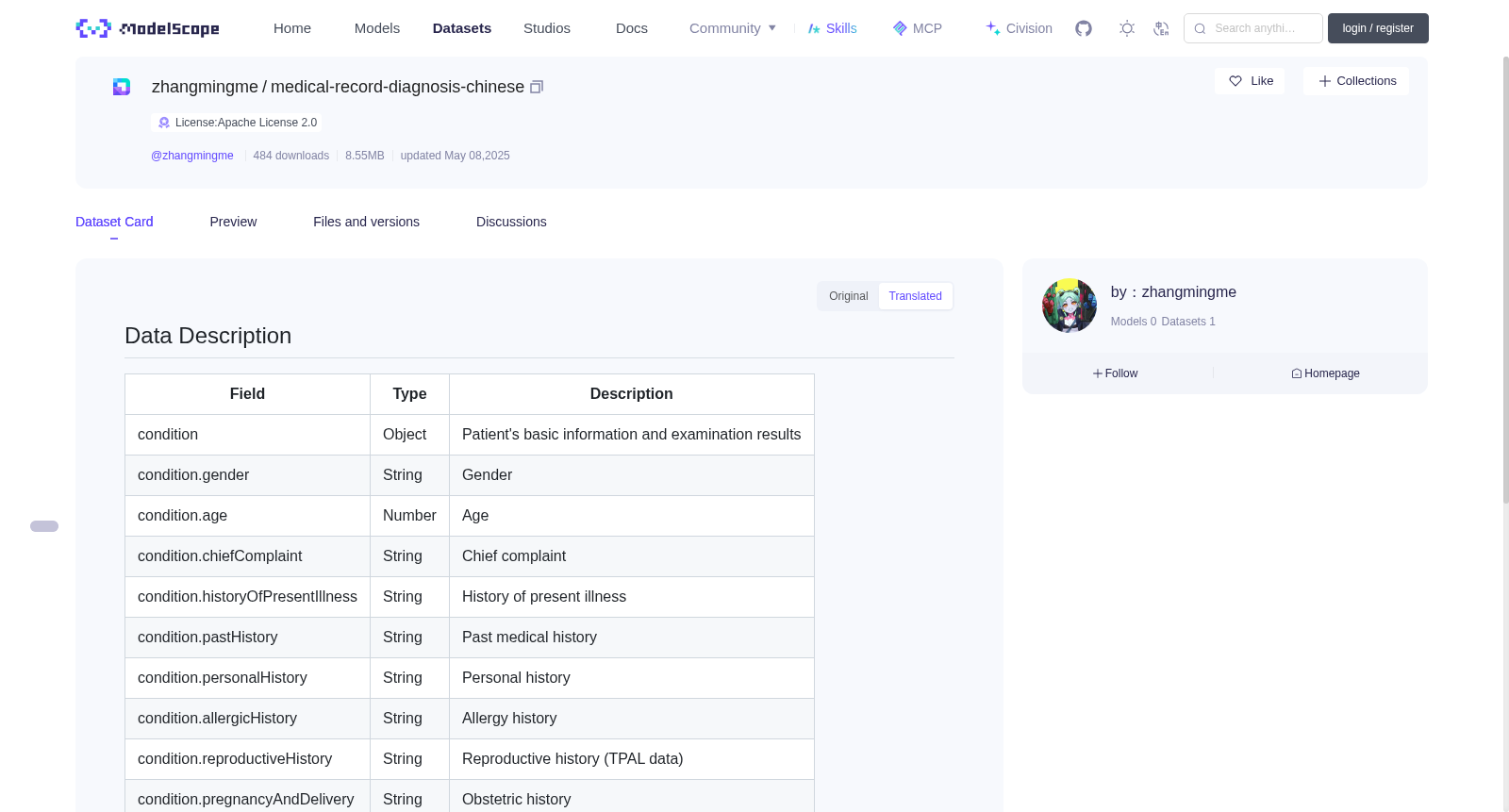Switch to Translated text view
Viewport: 1509px width, 812px height.
(x=915, y=296)
